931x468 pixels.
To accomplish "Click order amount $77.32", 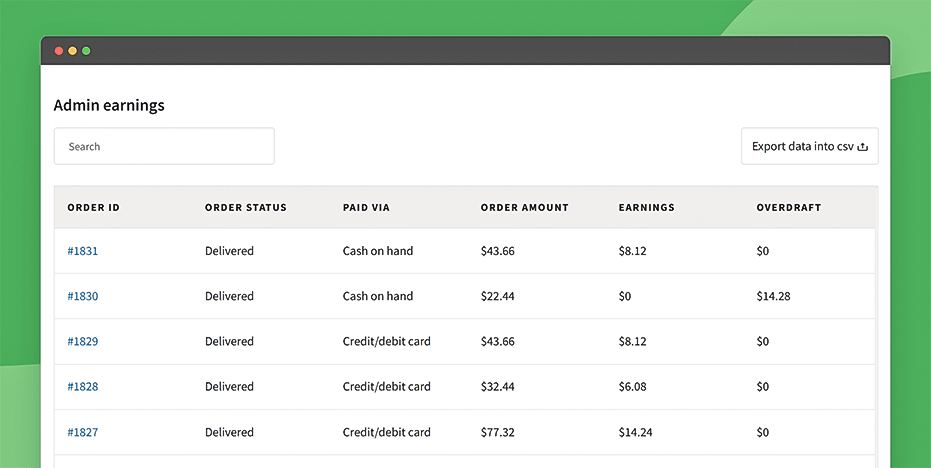I will pyautogui.click(x=498, y=432).
